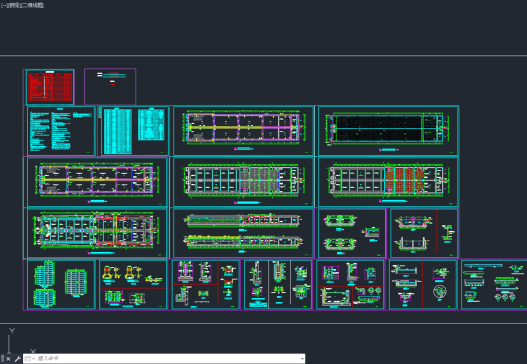This screenshot has height=364, width=527.
Task: Open command line customize wrench menu
Action: [17, 359]
